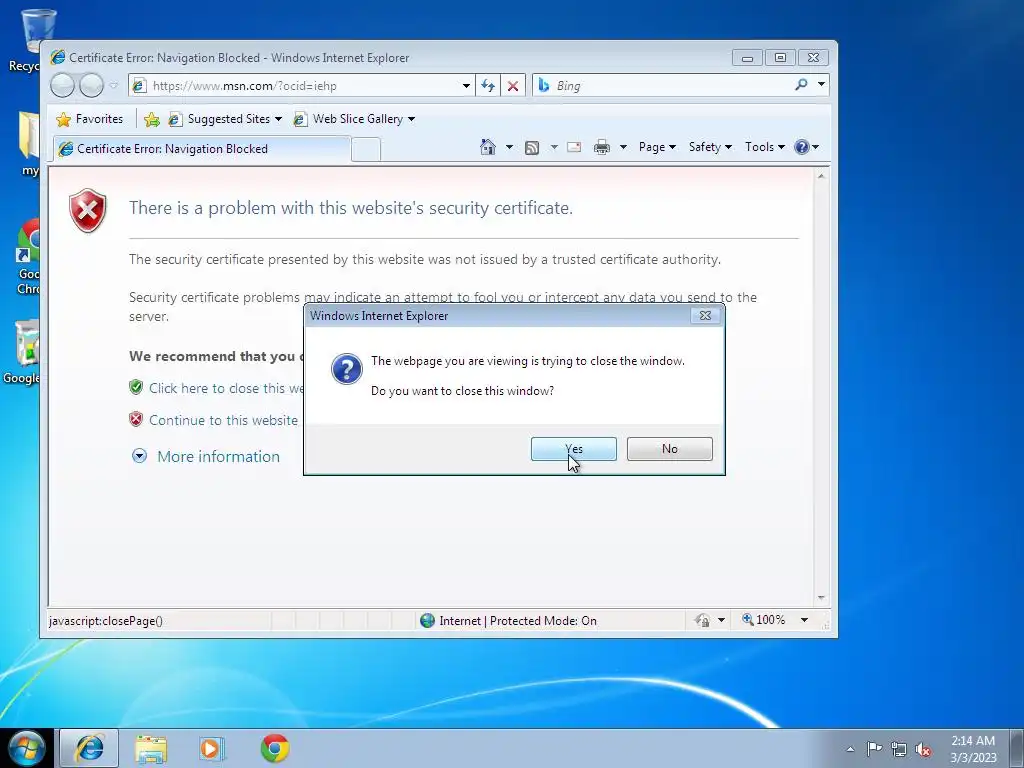The width and height of the screenshot is (1024, 768).
Task: Click the blue question mark dialog icon
Action: [x=347, y=370]
